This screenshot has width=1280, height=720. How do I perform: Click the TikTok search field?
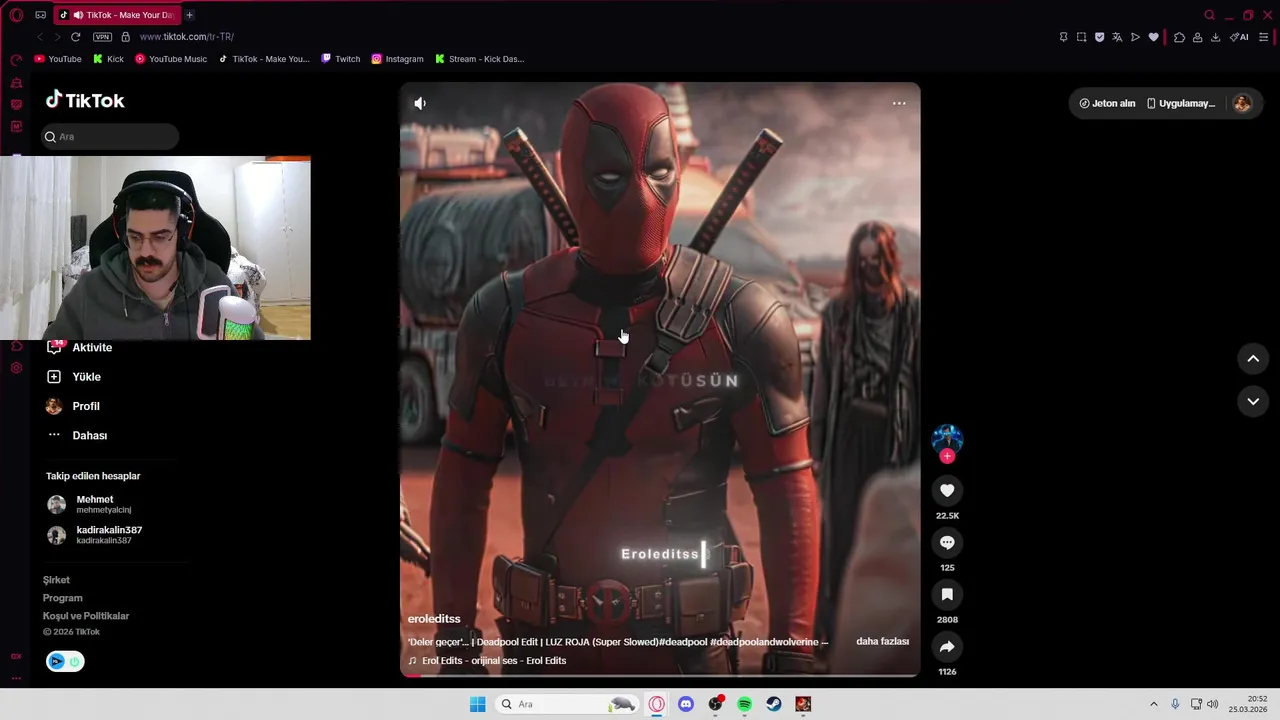coord(110,137)
